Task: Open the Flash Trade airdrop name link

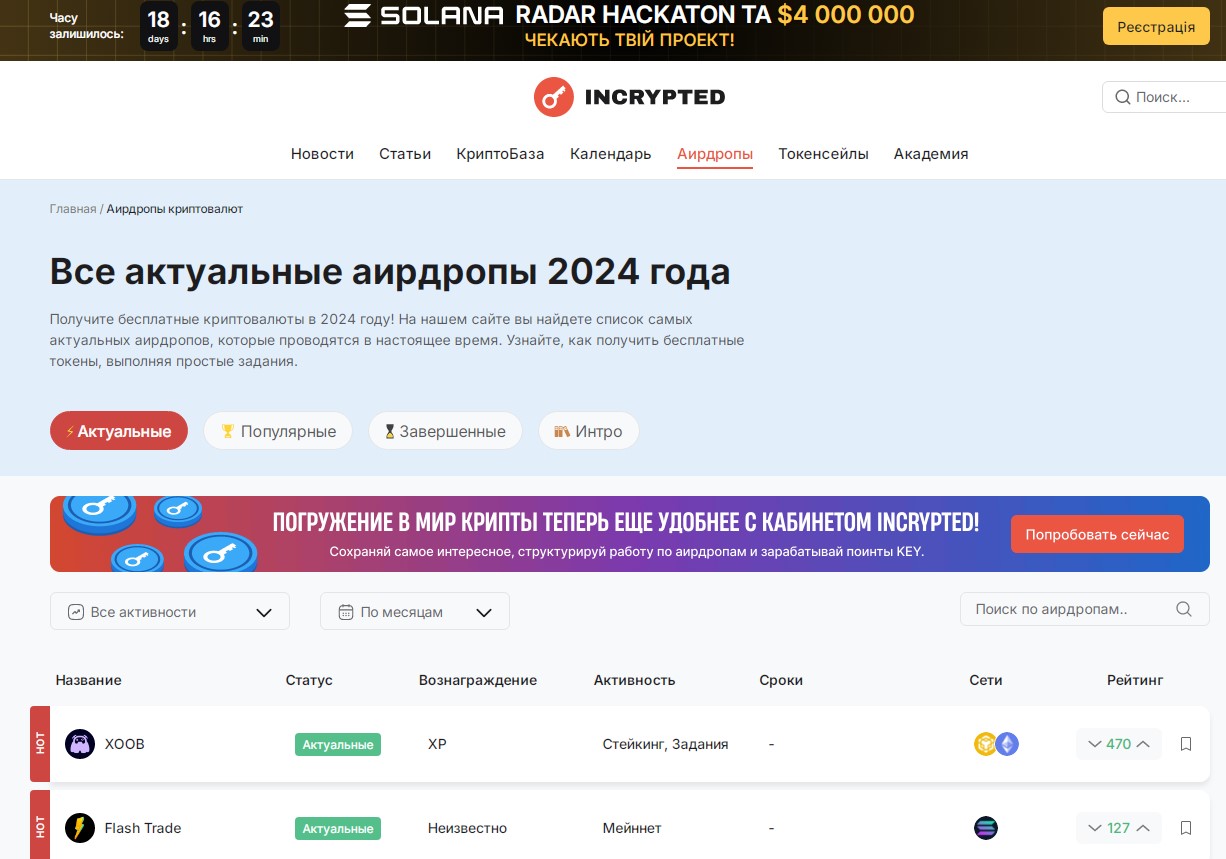Action: [x=143, y=828]
